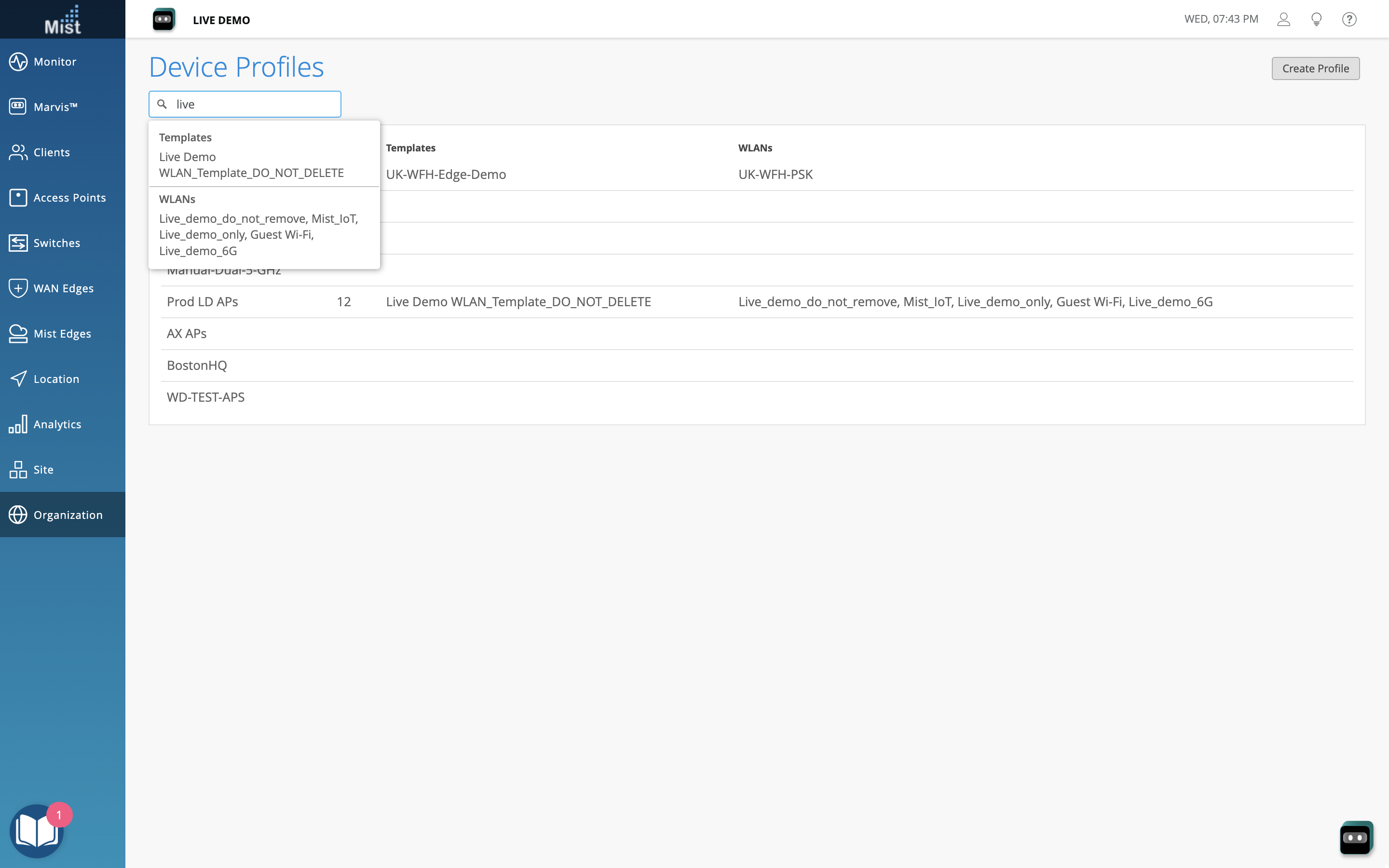The height and width of the screenshot is (868, 1389).
Task: Click the Create Profile button
Action: pyautogui.click(x=1315, y=68)
